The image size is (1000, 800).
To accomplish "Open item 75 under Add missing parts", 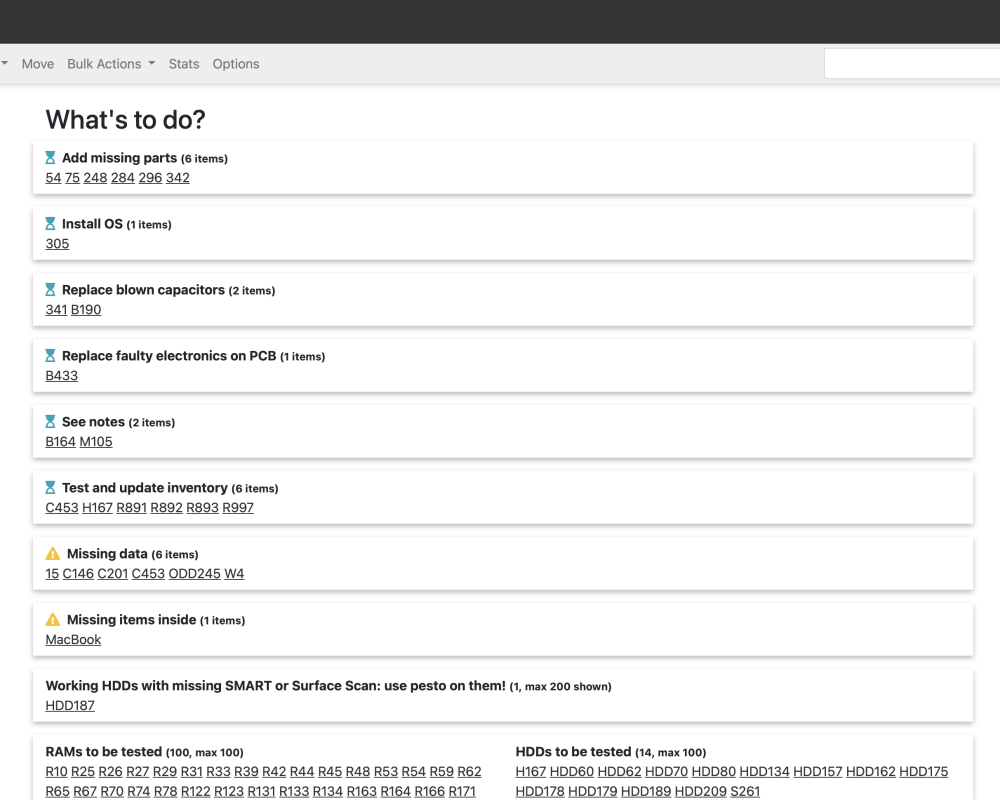I will coord(72,178).
